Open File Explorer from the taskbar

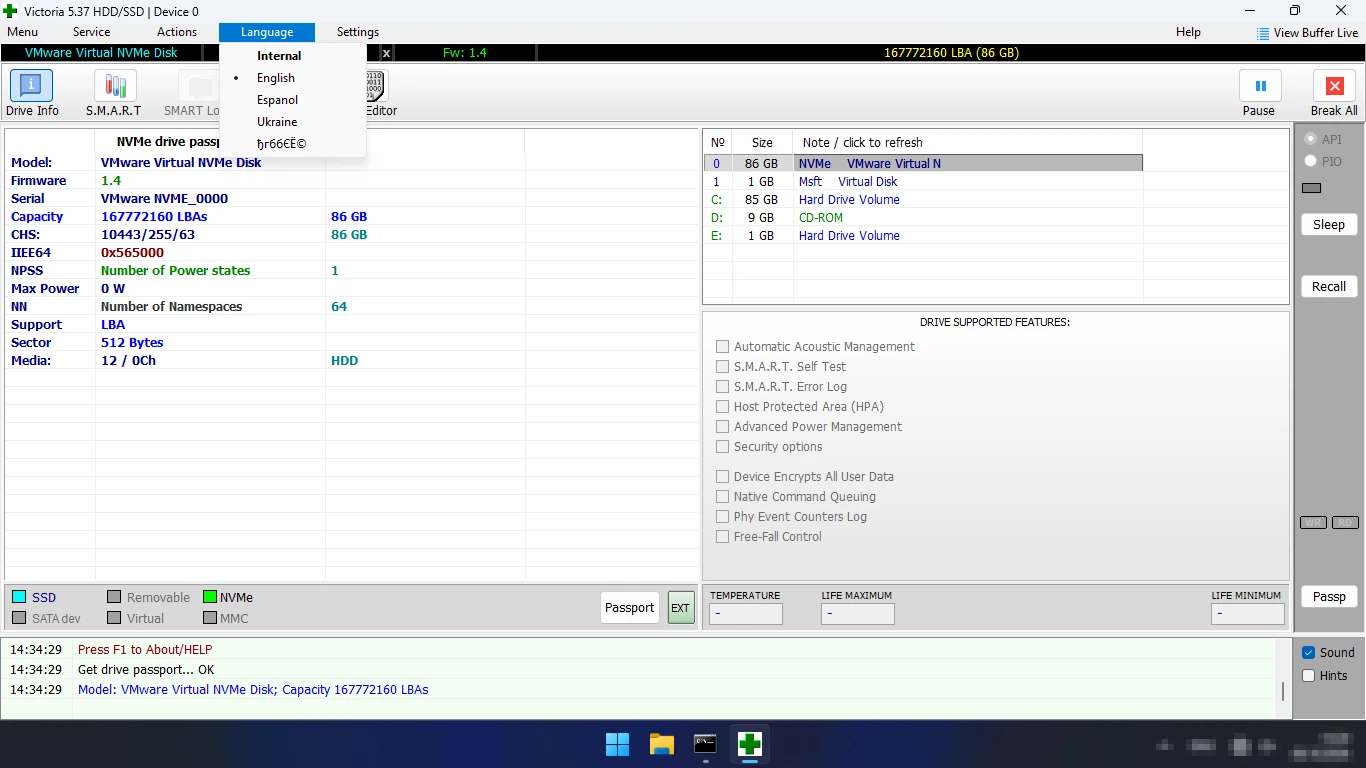[x=662, y=744]
